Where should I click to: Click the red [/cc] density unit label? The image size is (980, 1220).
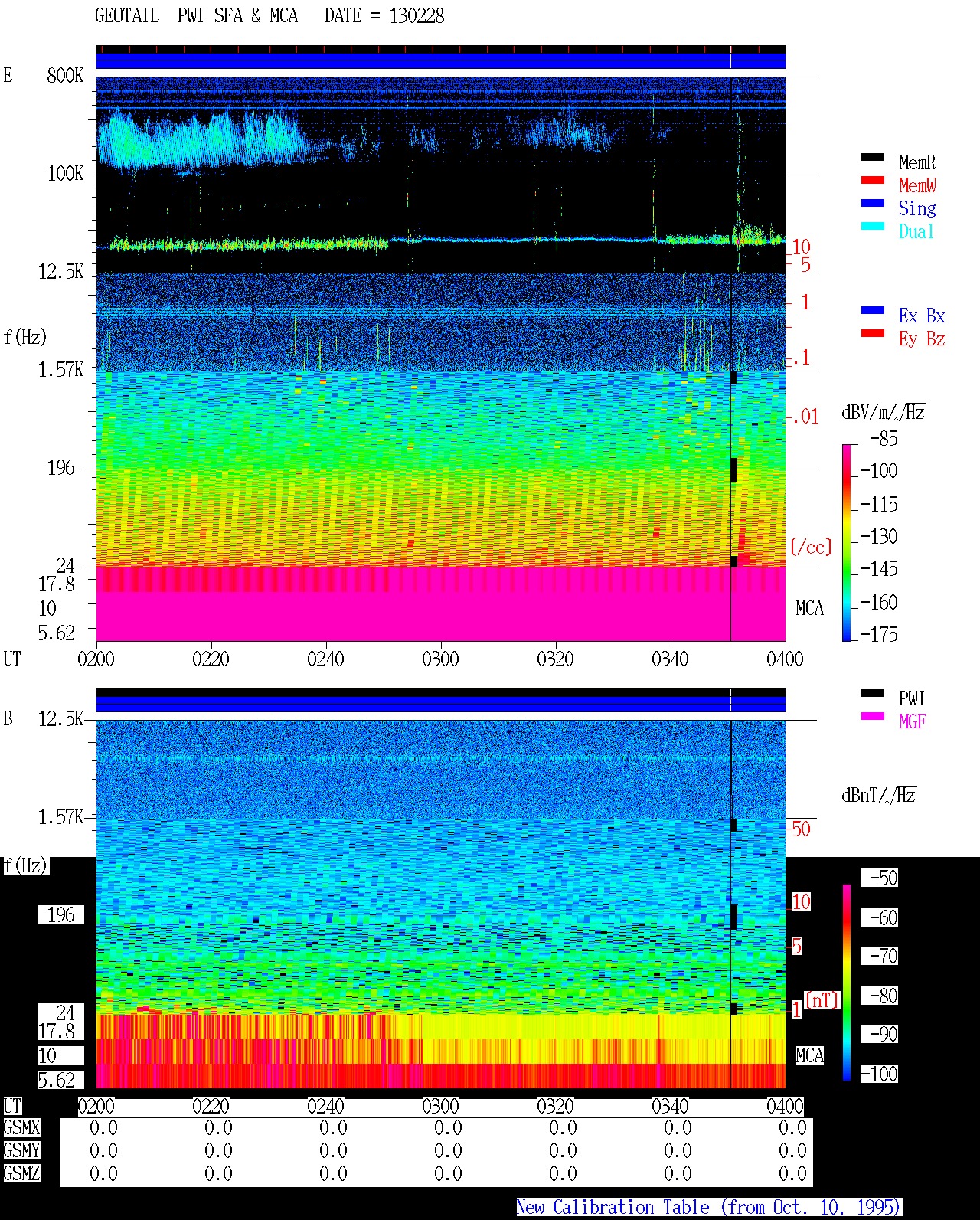pyautogui.click(x=811, y=547)
